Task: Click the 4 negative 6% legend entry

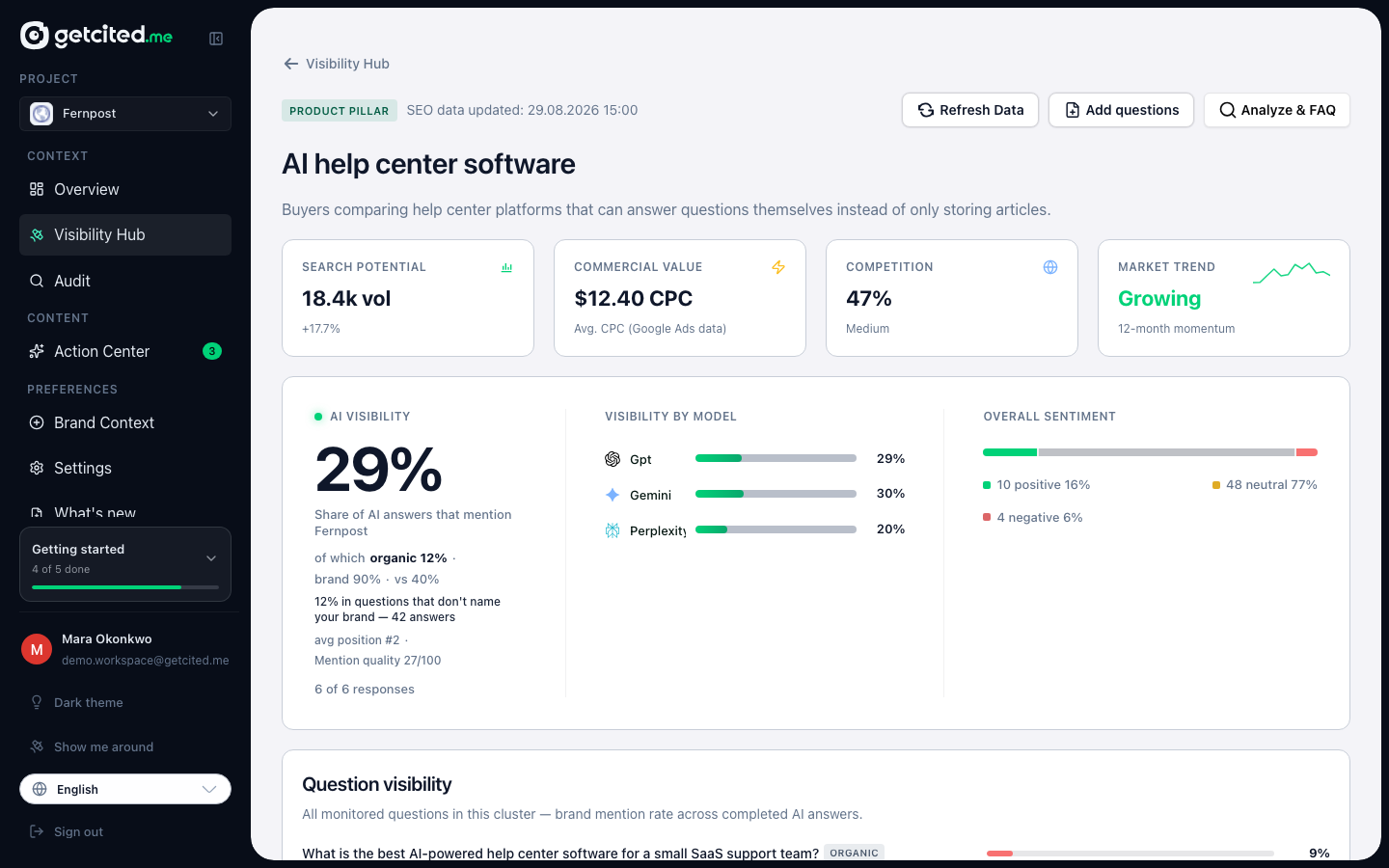Action: coord(1032,518)
